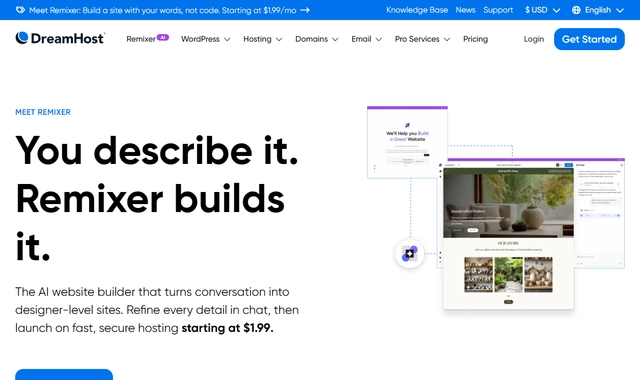
Task: Expand the Domains menu
Action: click(317, 39)
